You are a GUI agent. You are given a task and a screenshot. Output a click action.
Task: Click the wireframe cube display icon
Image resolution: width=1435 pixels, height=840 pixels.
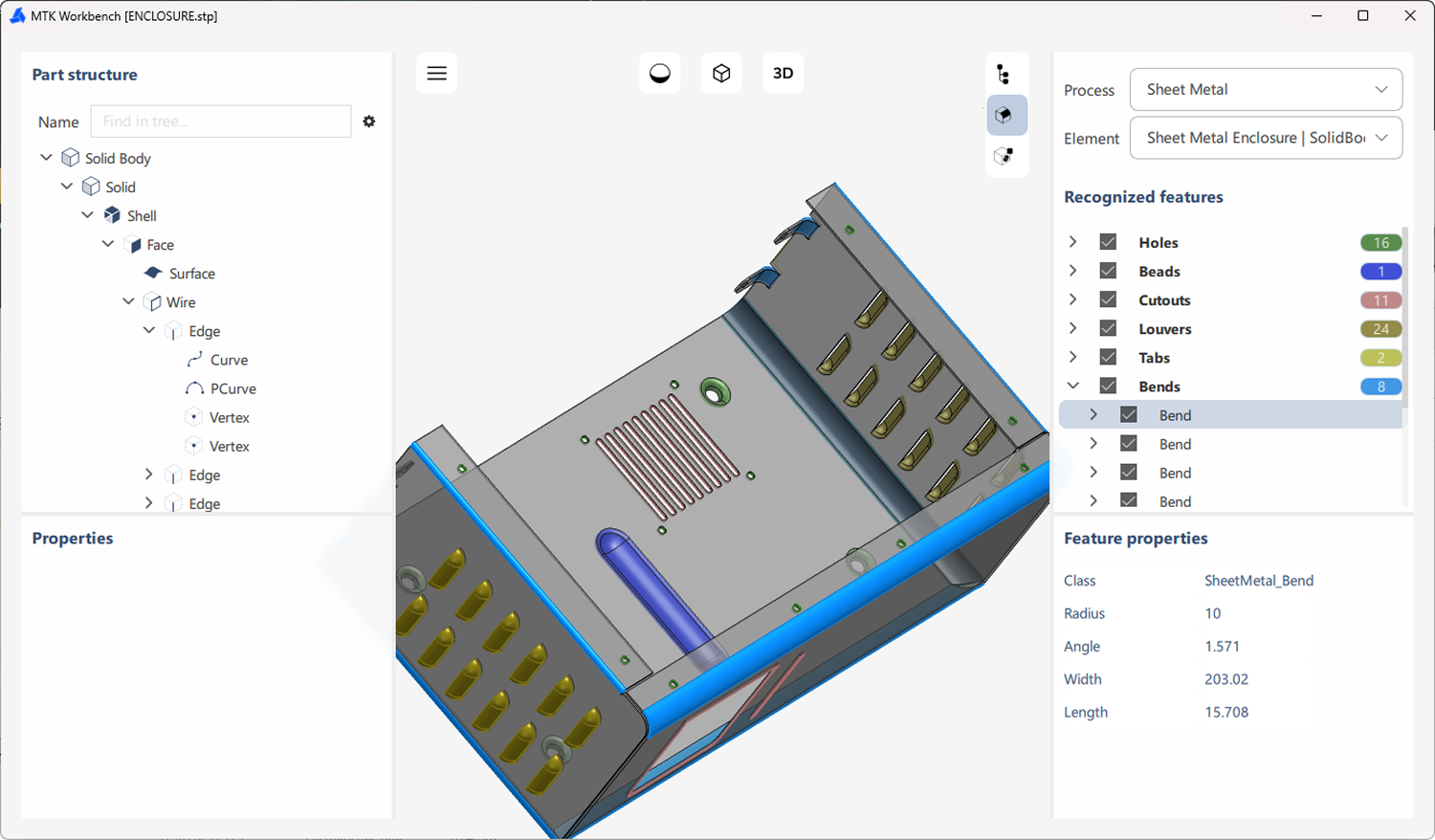coord(720,72)
